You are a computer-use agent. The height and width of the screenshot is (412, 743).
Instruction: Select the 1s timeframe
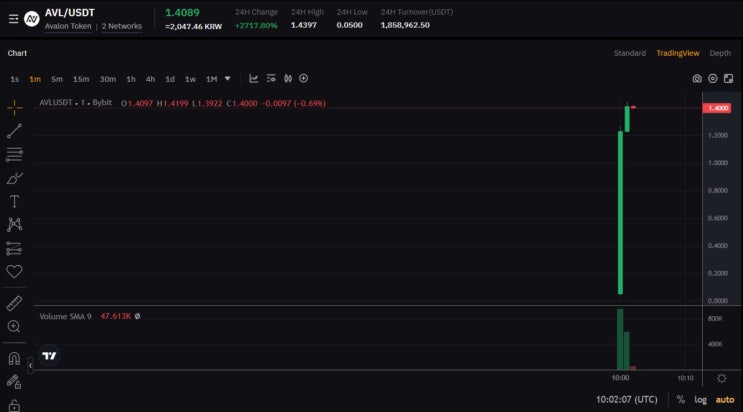click(15, 79)
